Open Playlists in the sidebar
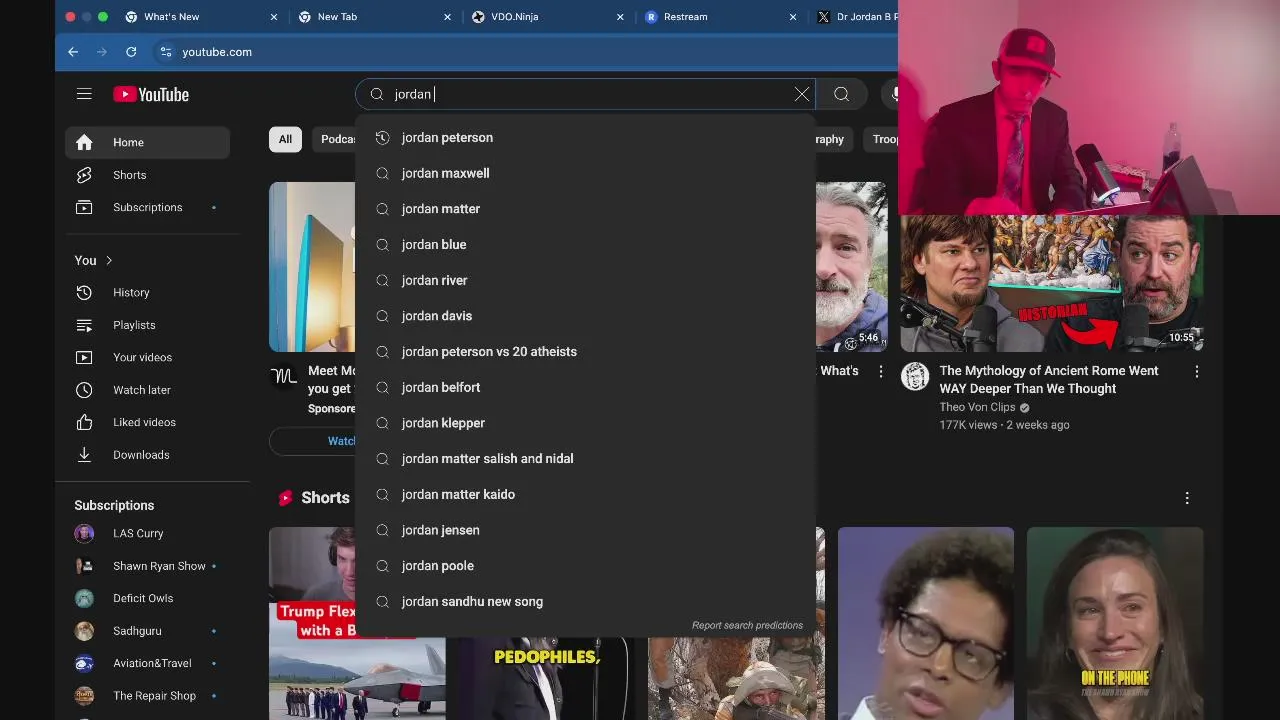The width and height of the screenshot is (1280, 720). tap(148, 325)
